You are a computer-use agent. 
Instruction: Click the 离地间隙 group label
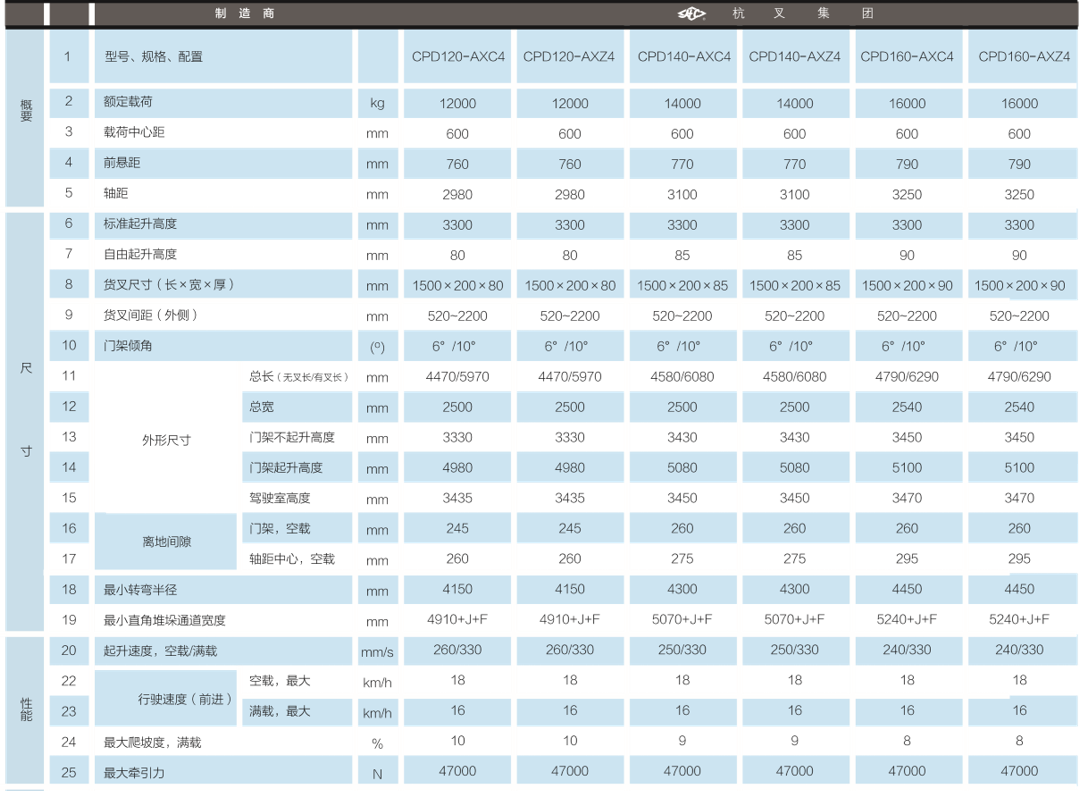(167, 543)
